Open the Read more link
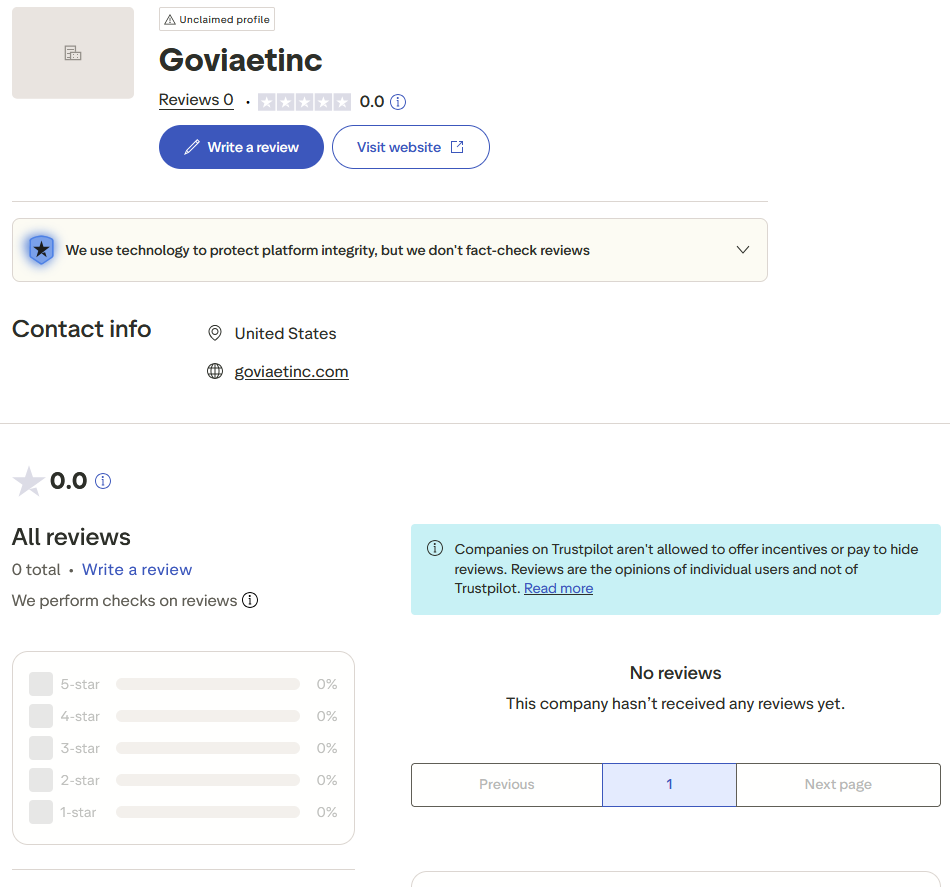The width and height of the screenshot is (950, 887). click(x=558, y=588)
